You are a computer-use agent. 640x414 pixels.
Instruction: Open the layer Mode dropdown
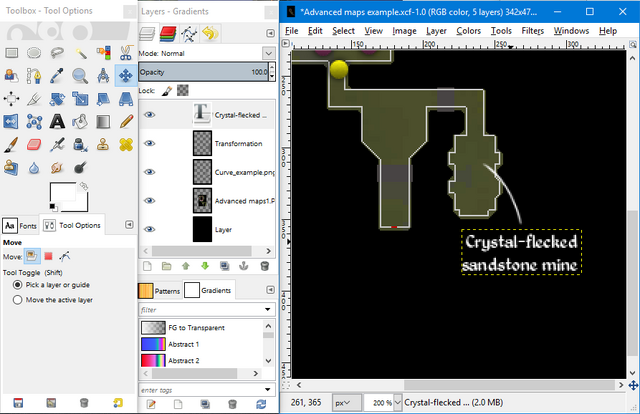tap(269, 53)
